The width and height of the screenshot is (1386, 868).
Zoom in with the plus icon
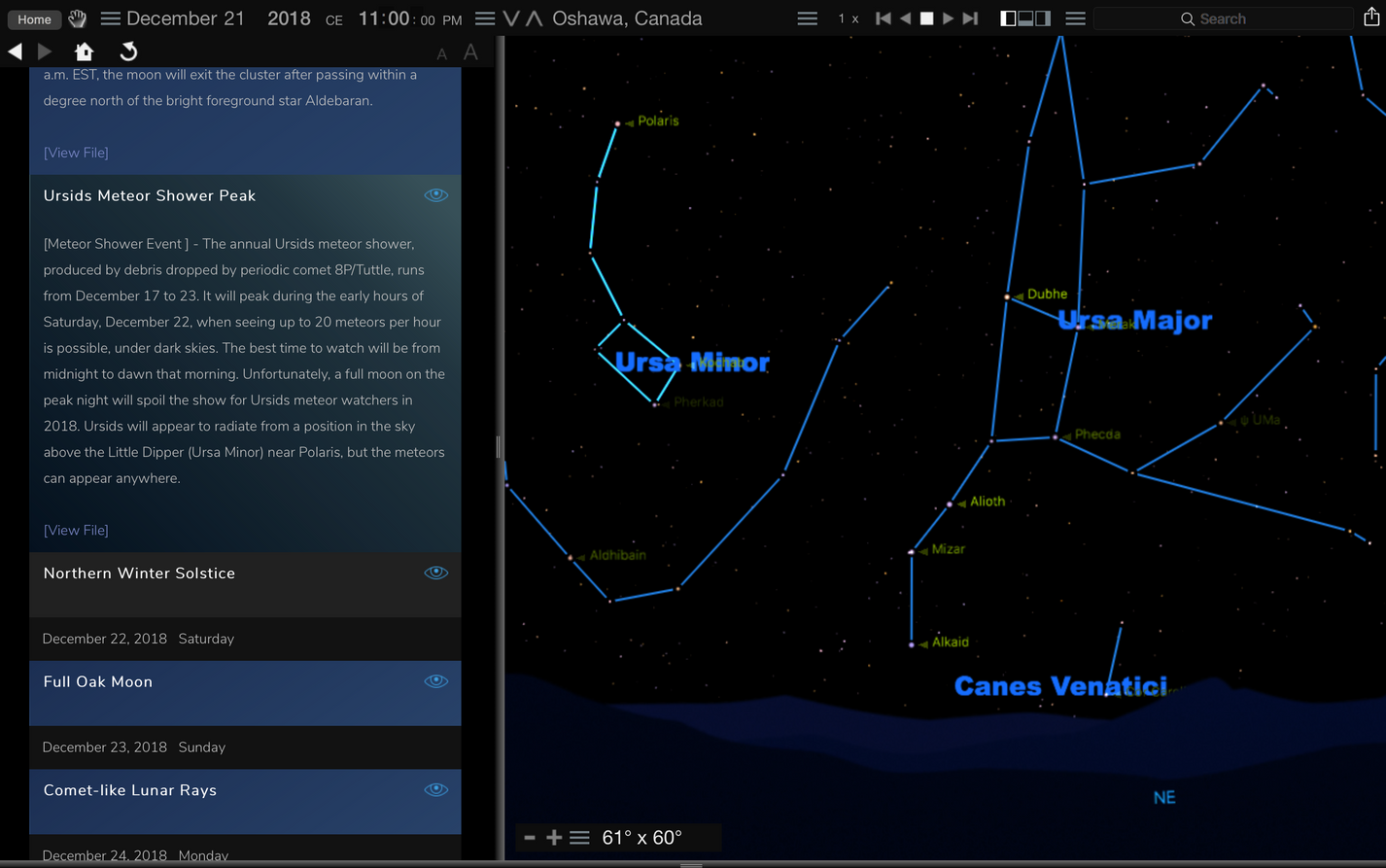(554, 837)
